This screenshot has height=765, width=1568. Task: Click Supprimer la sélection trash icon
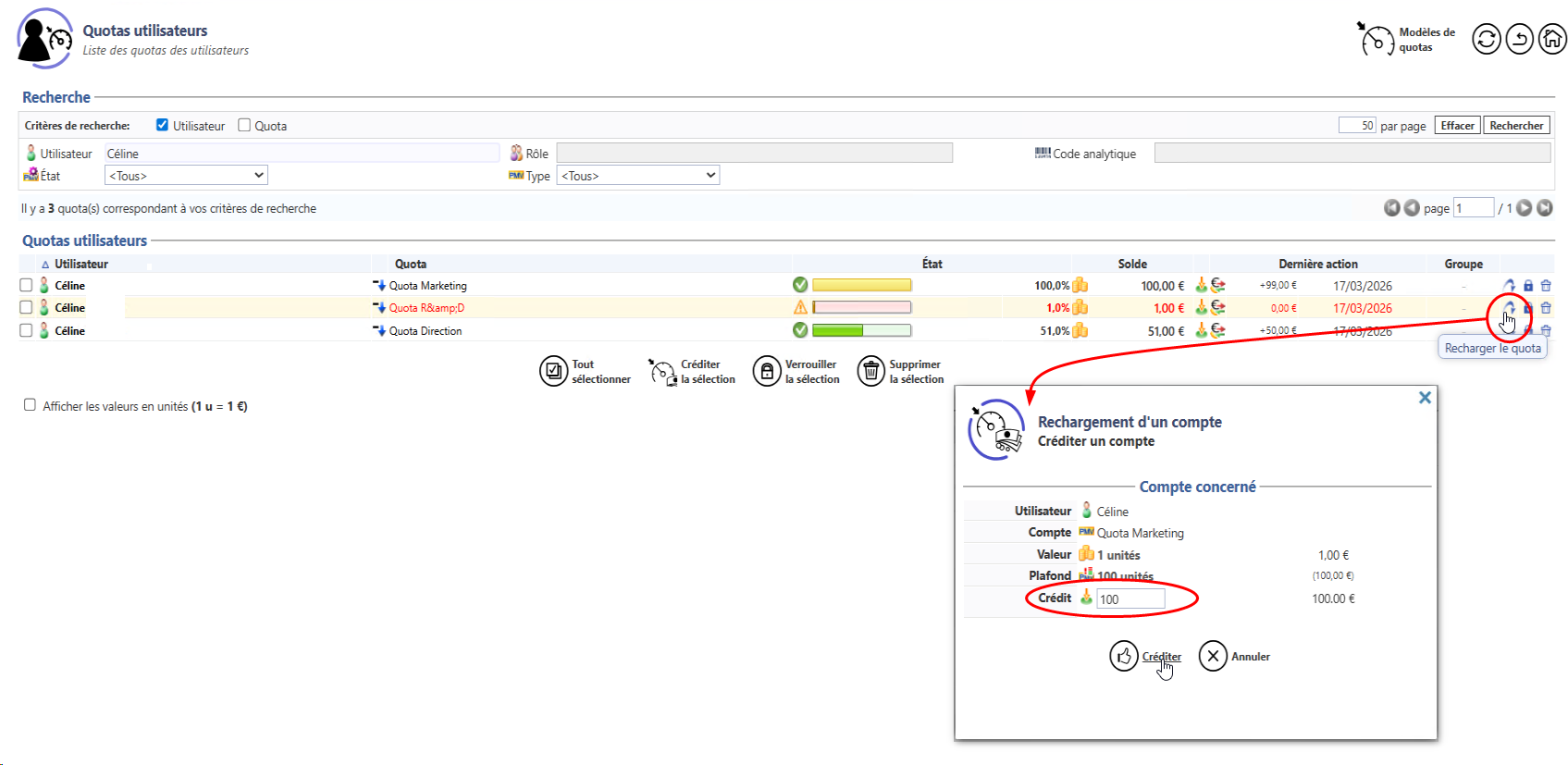pyautogui.click(x=871, y=371)
